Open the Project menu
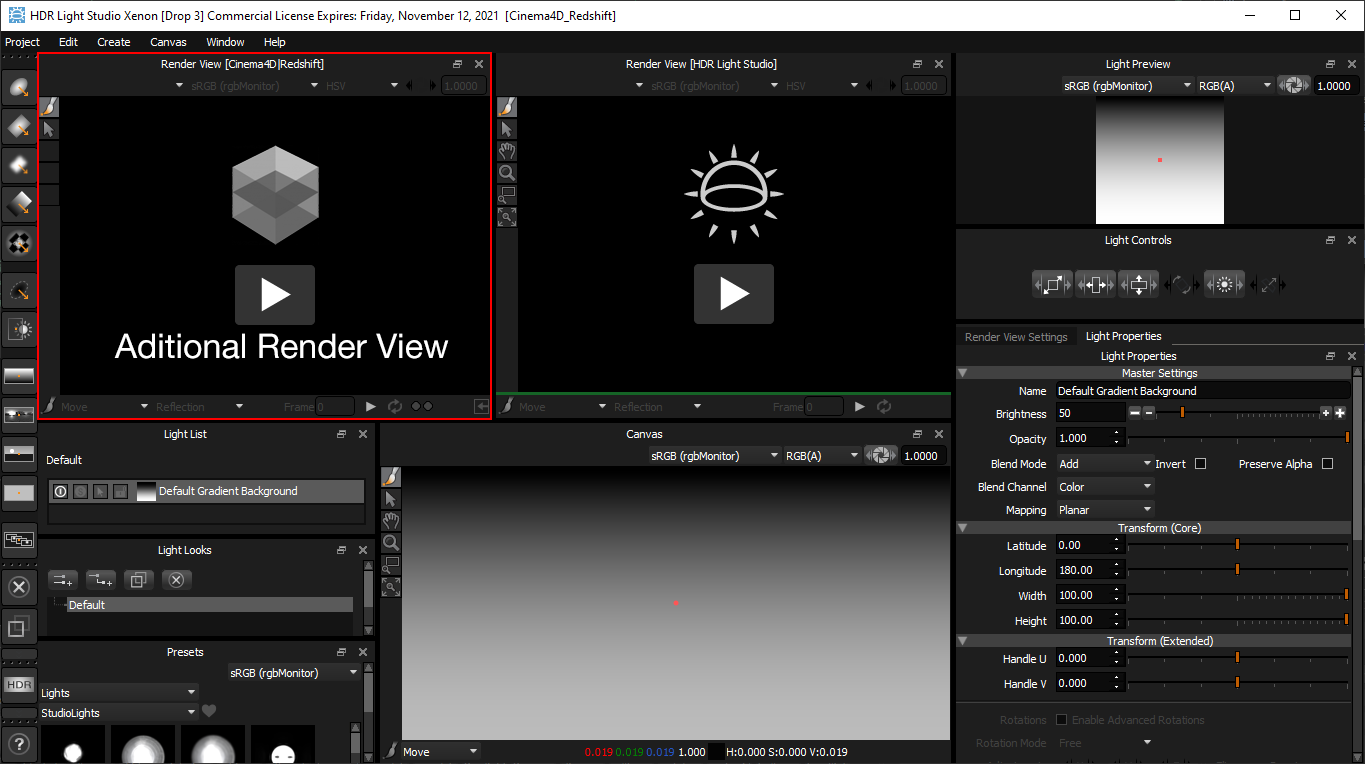This screenshot has height=764, width=1365. 22,42
